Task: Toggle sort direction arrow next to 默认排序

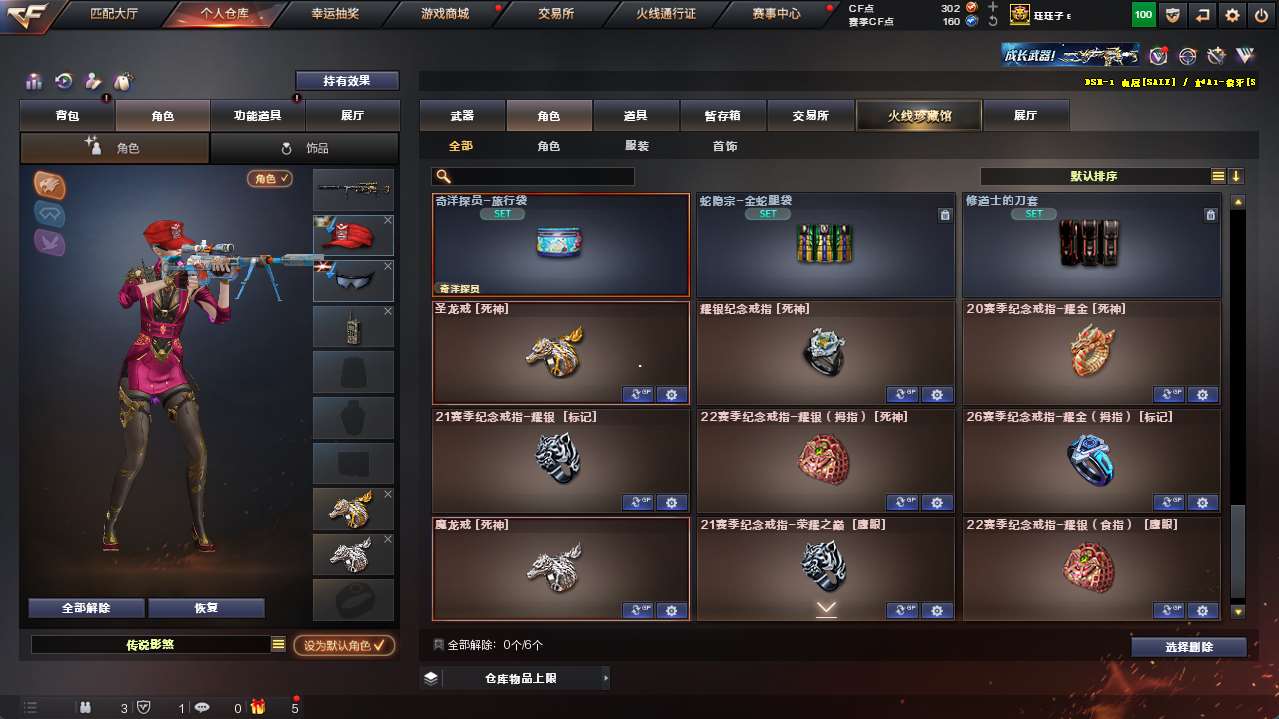Action: point(1237,177)
